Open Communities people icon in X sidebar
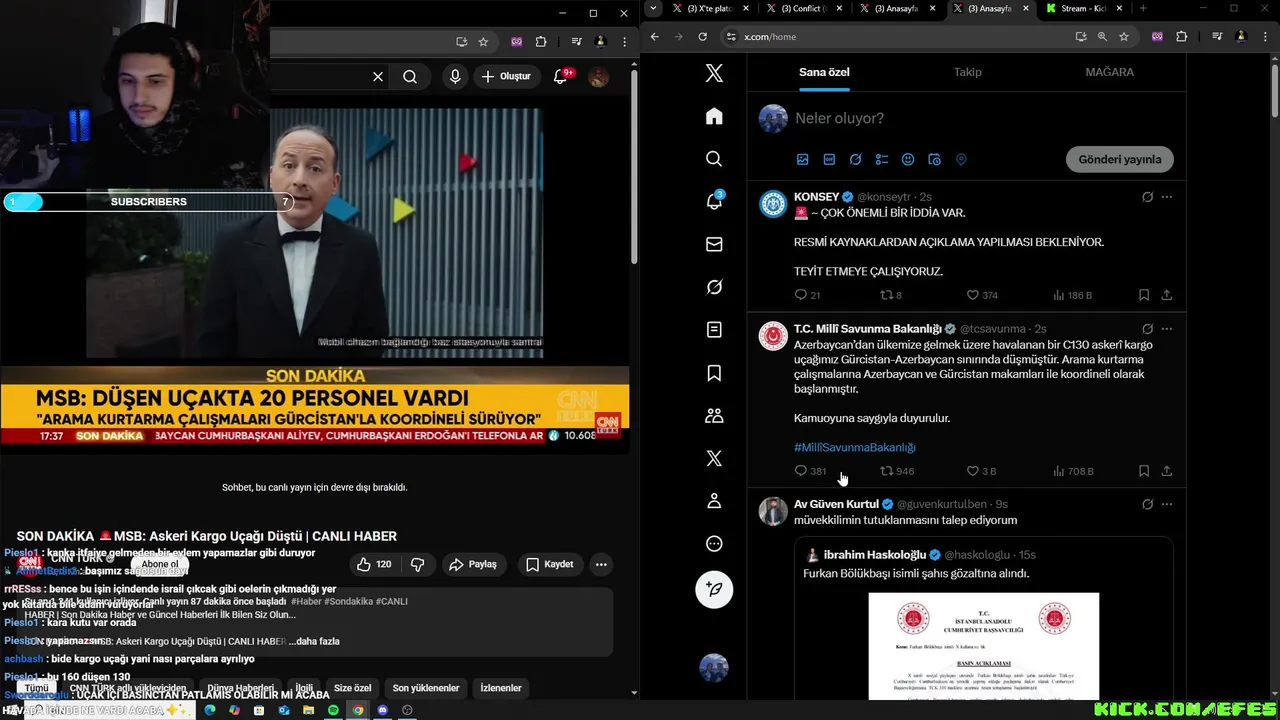The image size is (1280, 720). pos(714,415)
